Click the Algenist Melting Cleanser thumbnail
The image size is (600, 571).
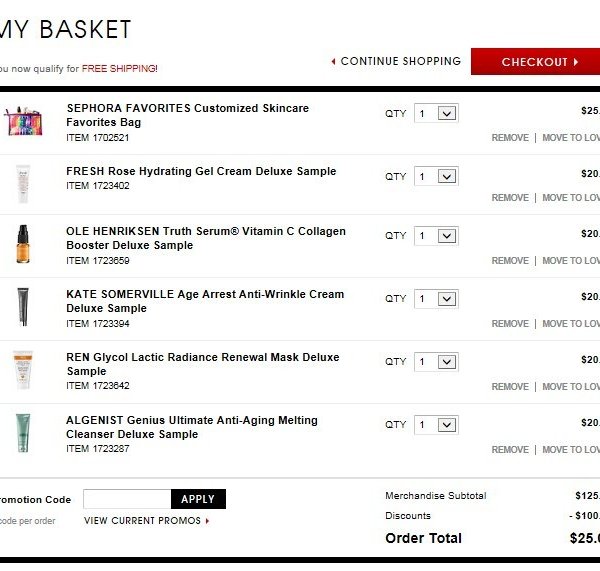[23, 432]
